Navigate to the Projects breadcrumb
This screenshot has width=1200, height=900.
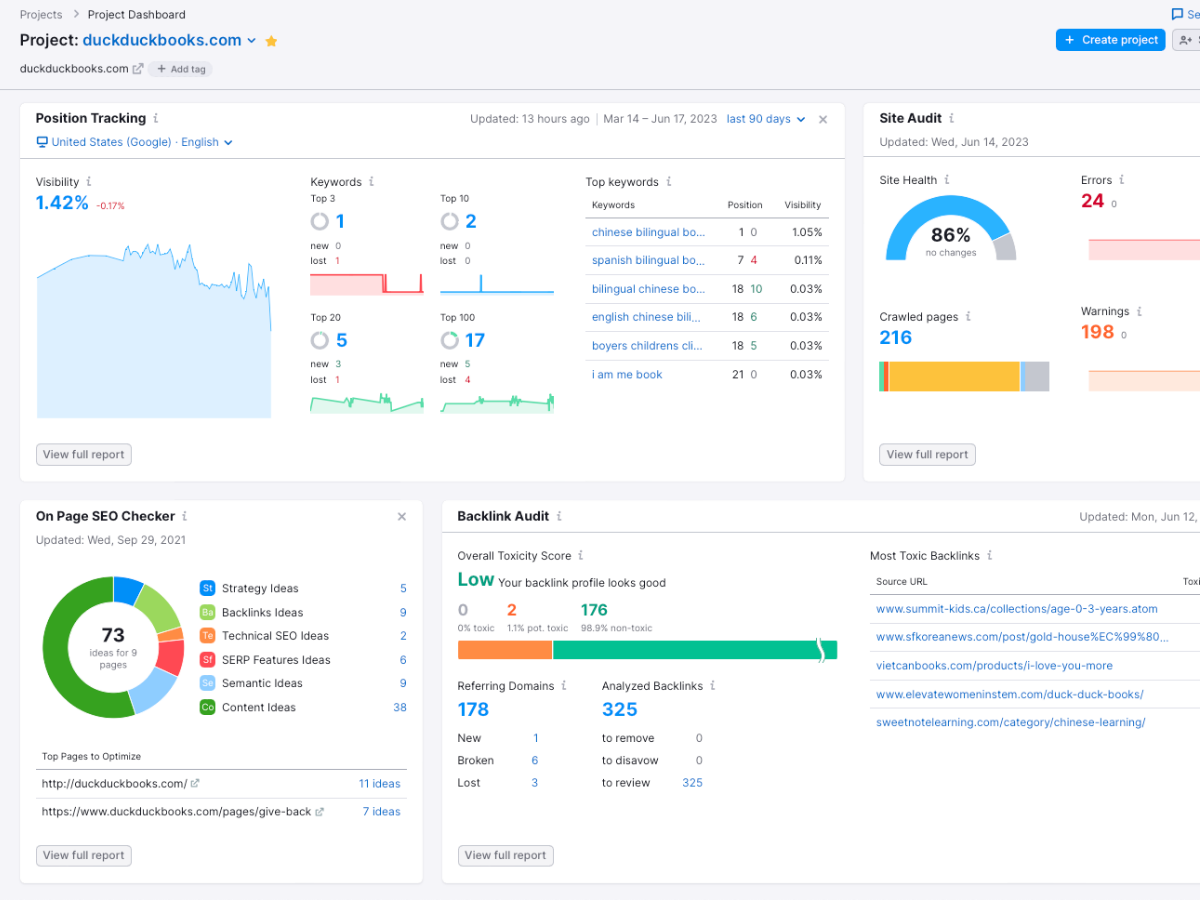coord(41,14)
